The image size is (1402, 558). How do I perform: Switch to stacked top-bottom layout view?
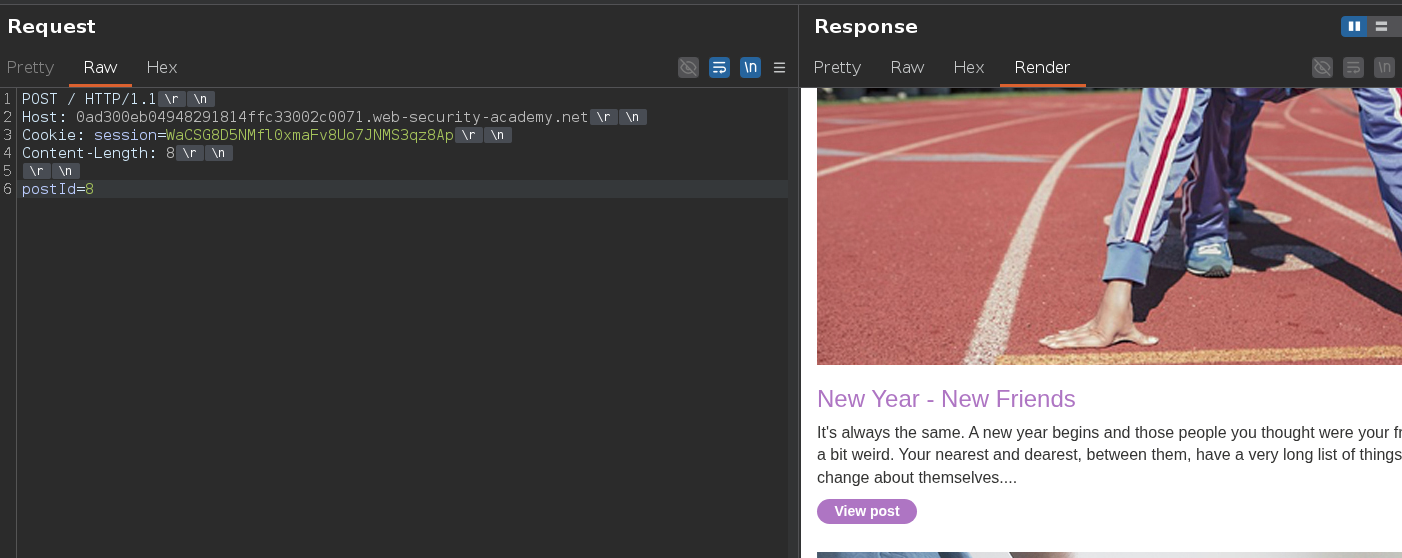[x=1382, y=26]
